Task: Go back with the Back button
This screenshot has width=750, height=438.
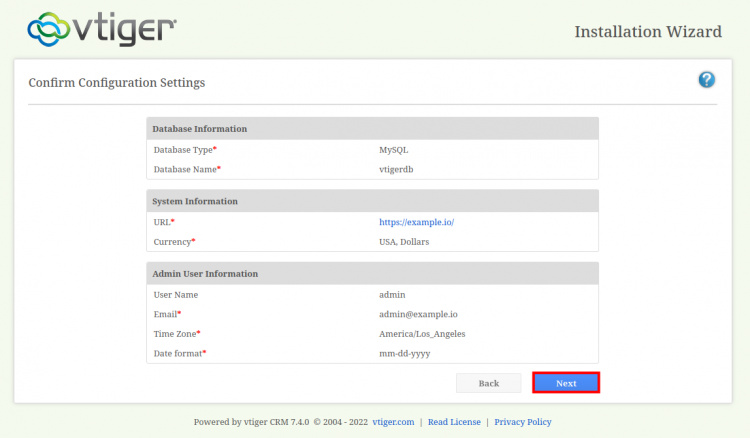Action: [488, 383]
